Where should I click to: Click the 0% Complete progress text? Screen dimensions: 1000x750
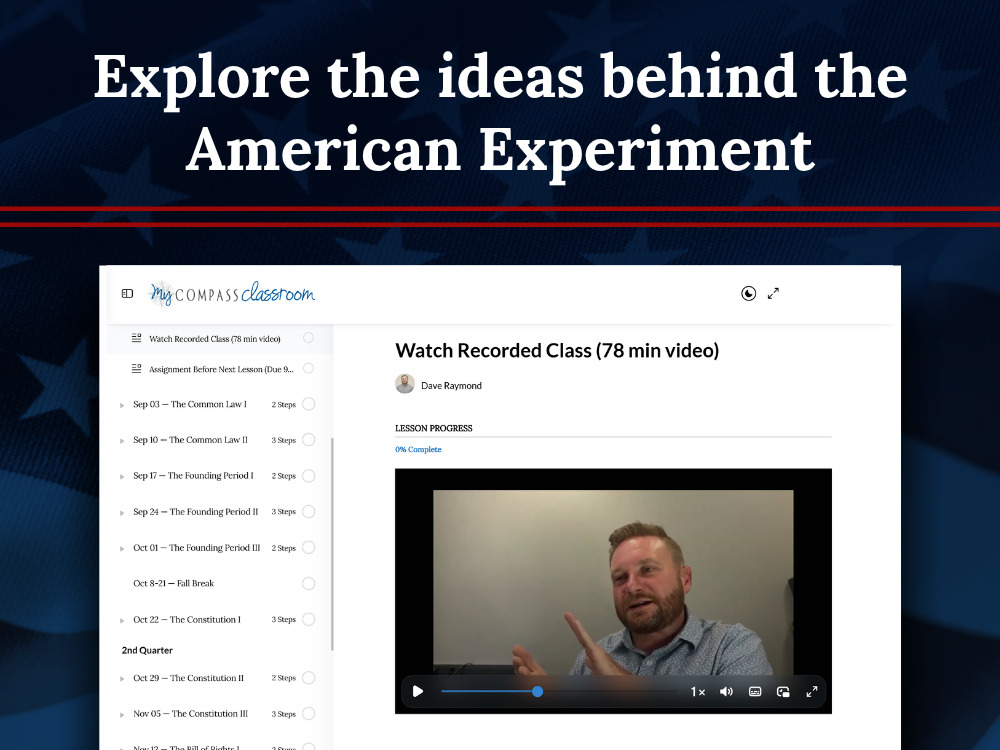coord(418,450)
